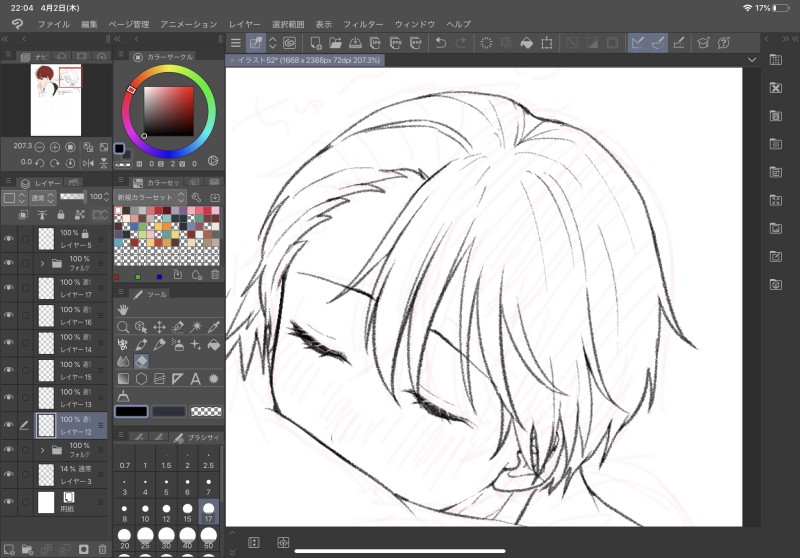Click the scale/transform icon in command bar
Image resolution: width=800 pixels, height=558 pixels.
point(546,43)
